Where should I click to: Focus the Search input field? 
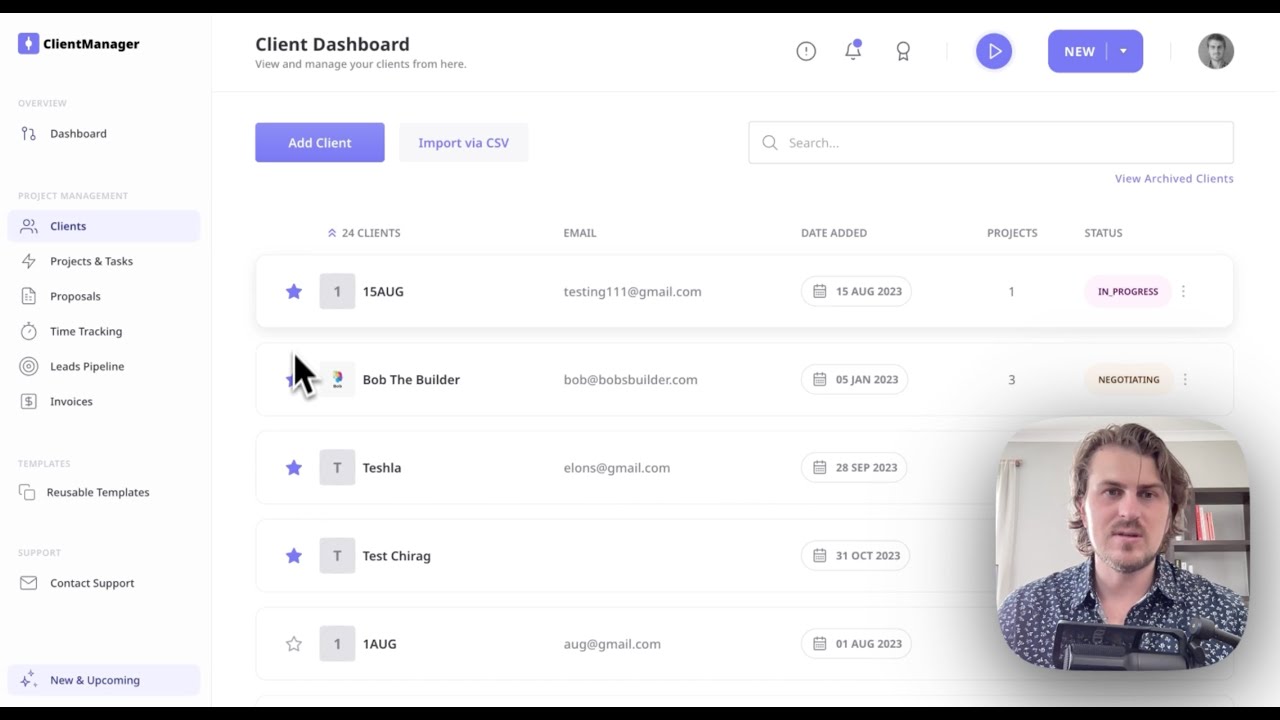[991, 142]
